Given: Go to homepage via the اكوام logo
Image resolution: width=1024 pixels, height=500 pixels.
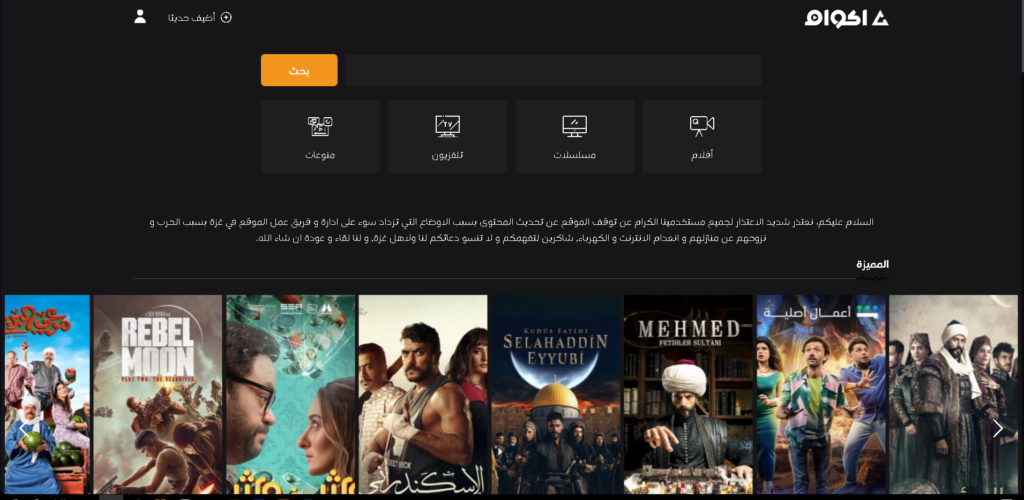Looking at the screenshot, I should point(846,18).
